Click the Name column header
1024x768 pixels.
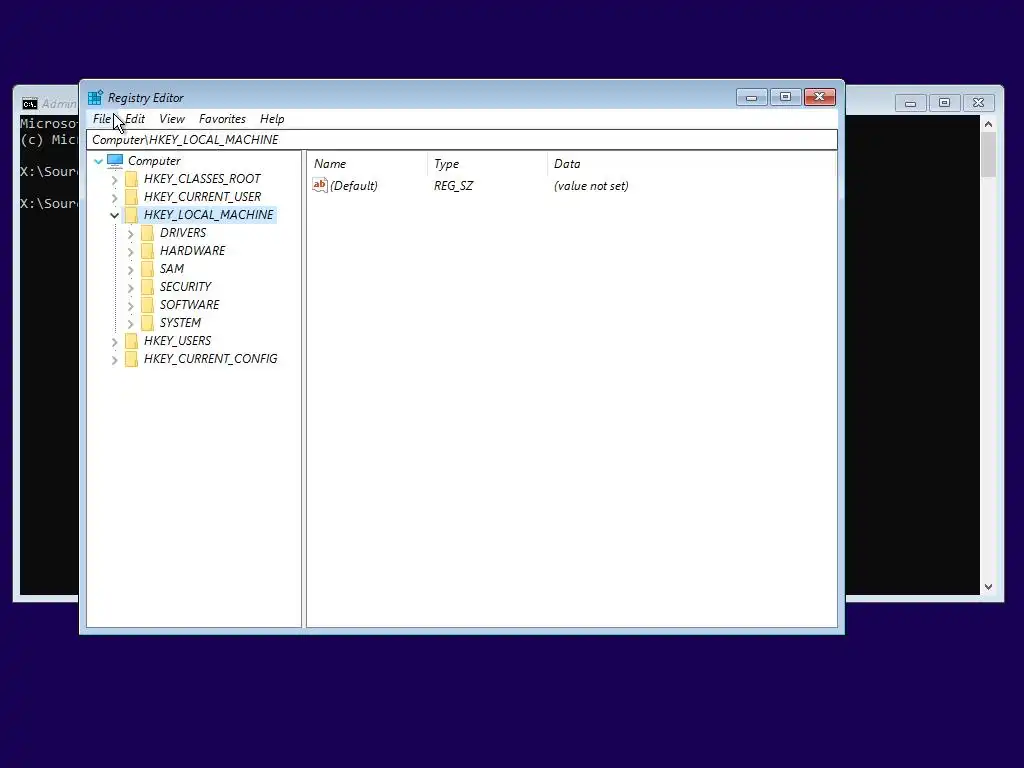(x=369, y=164)
